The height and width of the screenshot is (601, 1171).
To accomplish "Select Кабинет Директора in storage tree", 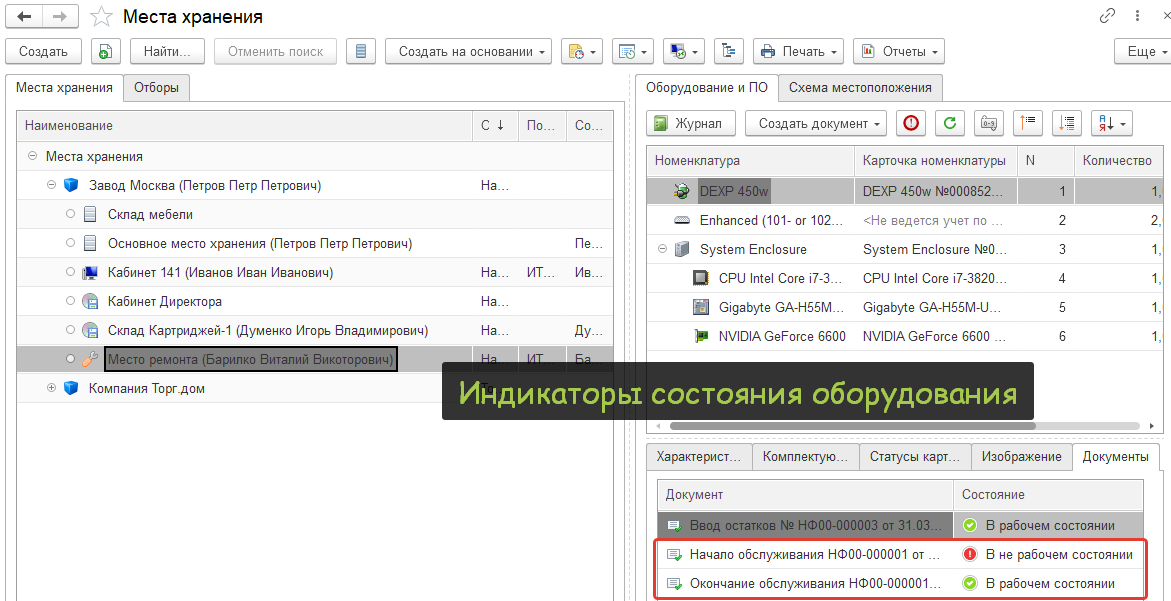I will tap(165, 301).
